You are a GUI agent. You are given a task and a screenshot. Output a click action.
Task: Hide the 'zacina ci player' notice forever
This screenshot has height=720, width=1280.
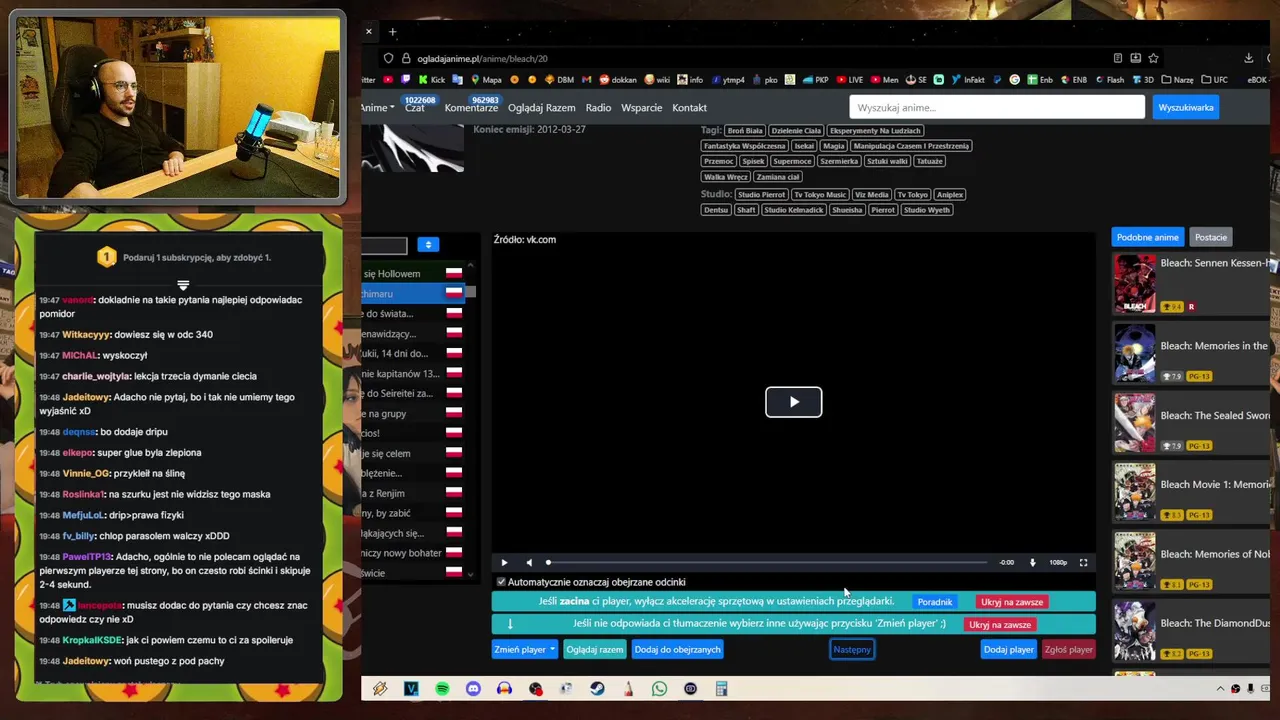[1012, 602]
